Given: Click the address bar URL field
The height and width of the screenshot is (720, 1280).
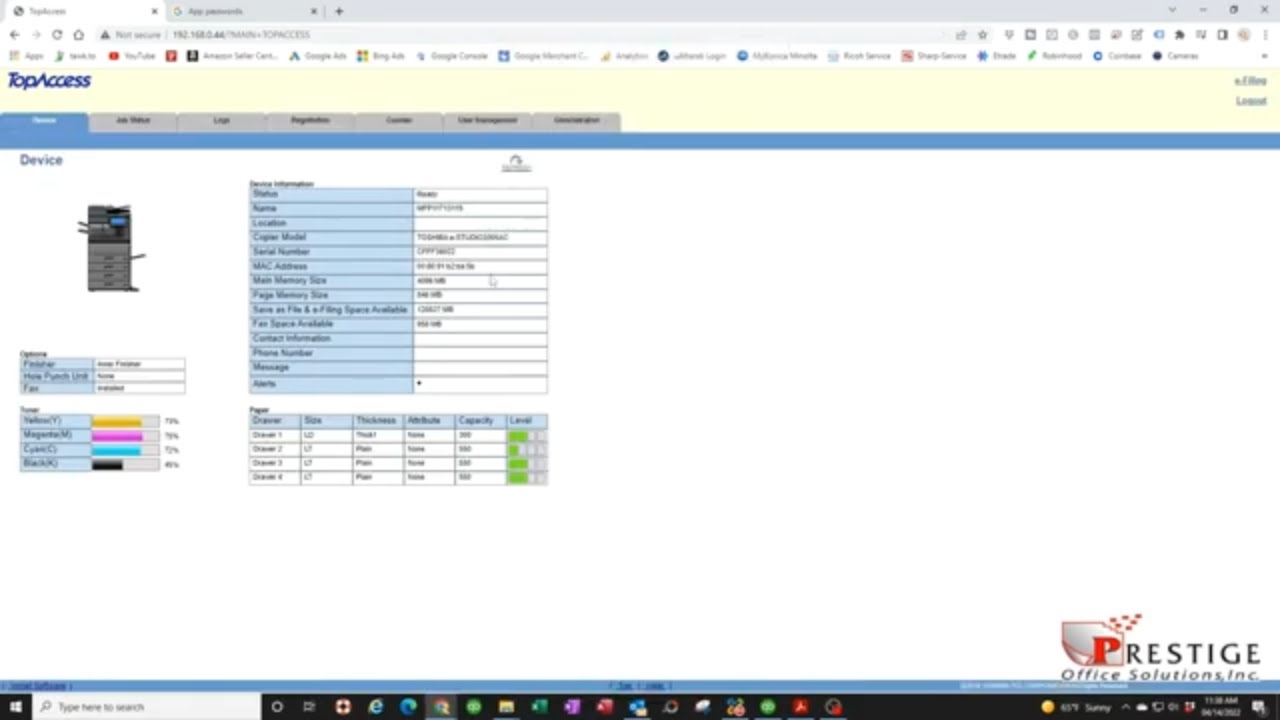Looking at the screenshot, I should 520,35.
